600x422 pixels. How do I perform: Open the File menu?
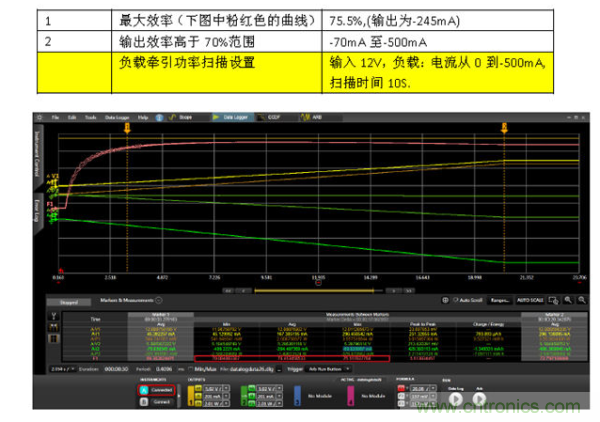point(56,117)
